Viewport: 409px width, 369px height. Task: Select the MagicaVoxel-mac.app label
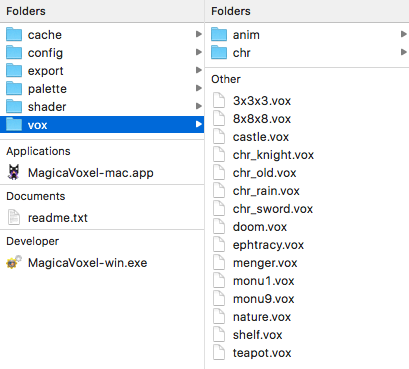91,173
